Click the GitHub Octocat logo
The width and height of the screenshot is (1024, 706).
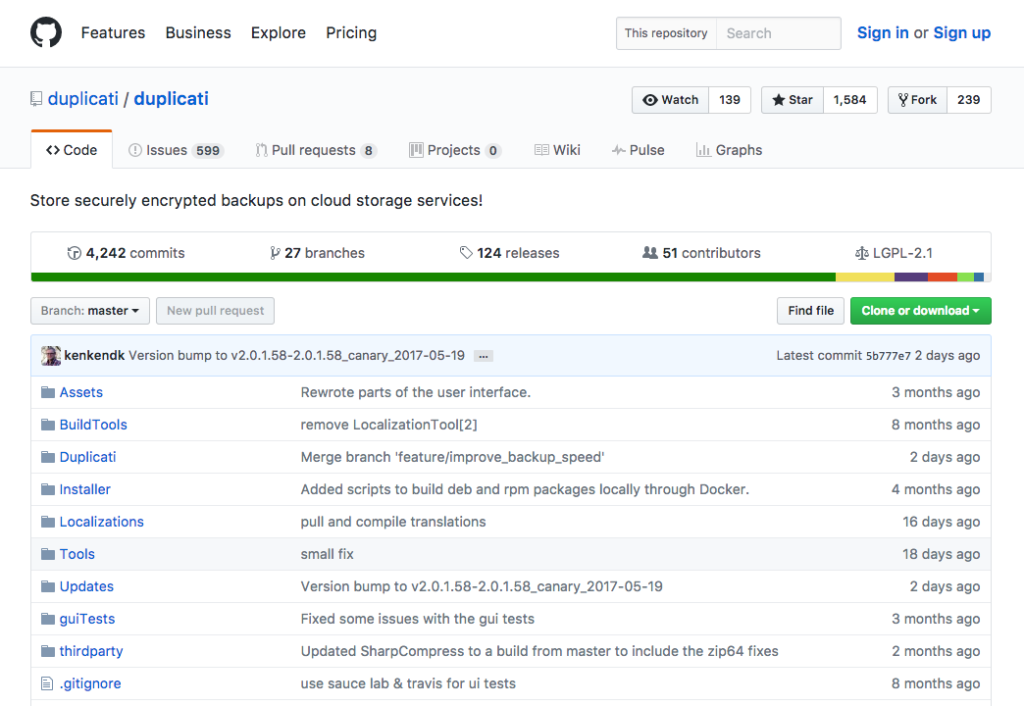[x=46, y=32]
